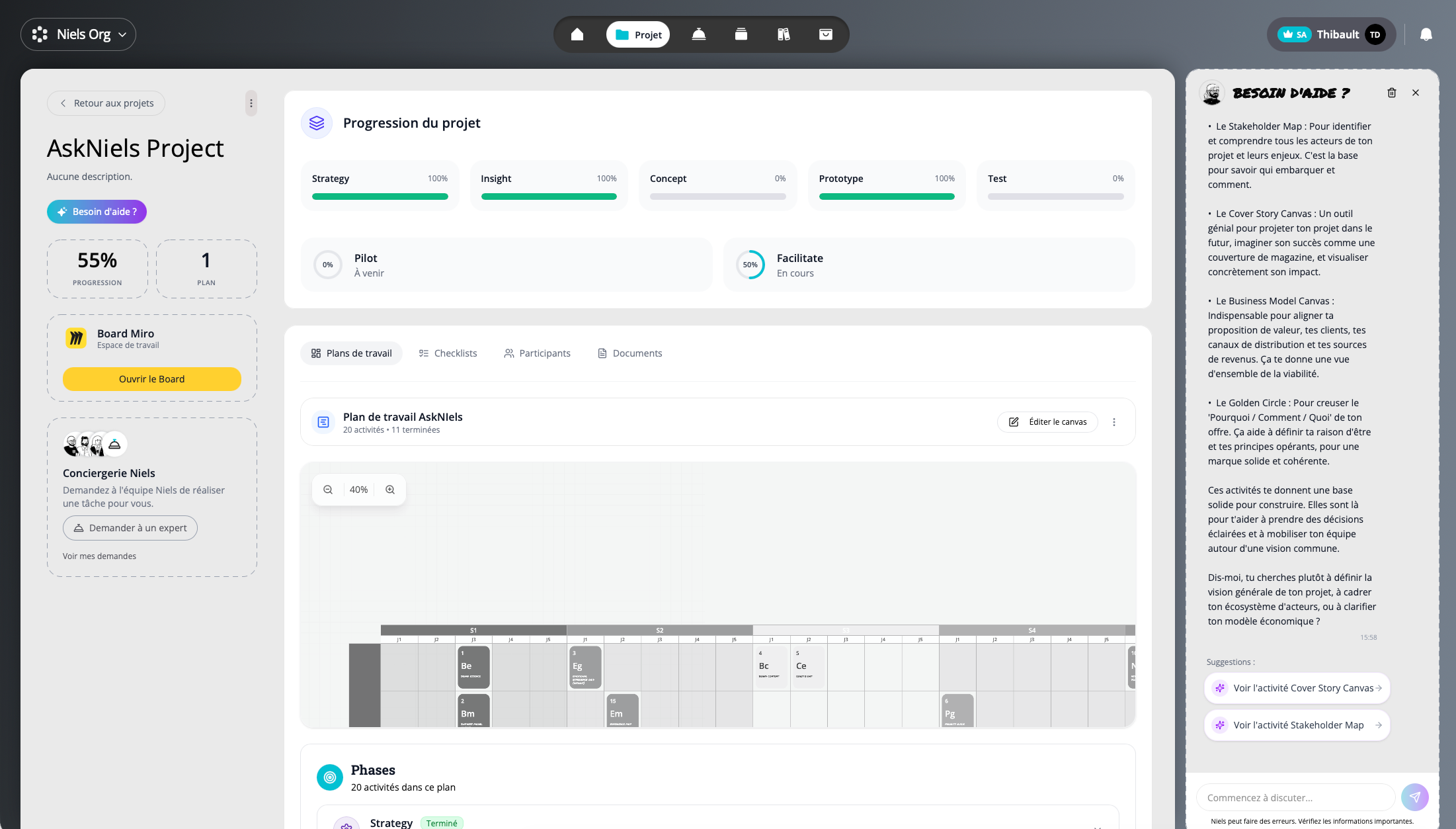Select the concierge bell icon in navbar
Screen dimensions: 1456x829
[699, 34]
